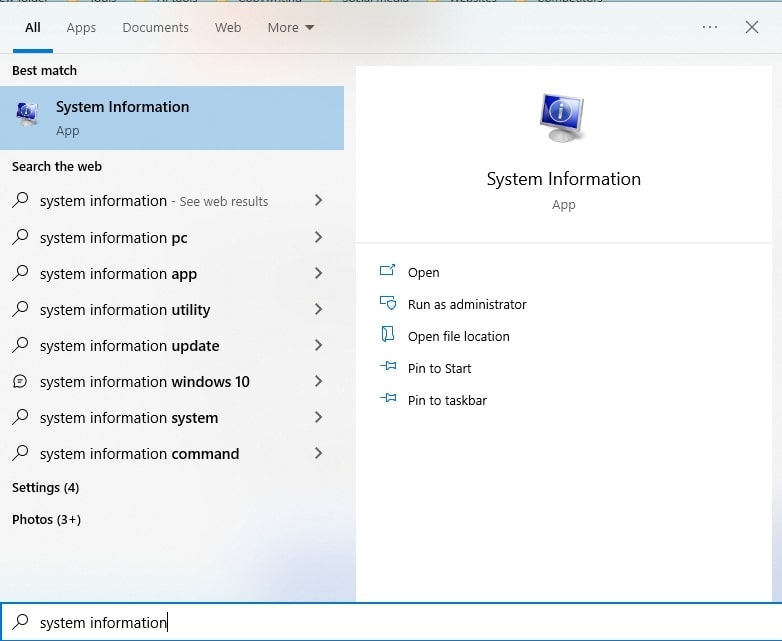This screenshot has width=782, height=641.
Task: Click the search box containing system information
Action: (391, 622)
